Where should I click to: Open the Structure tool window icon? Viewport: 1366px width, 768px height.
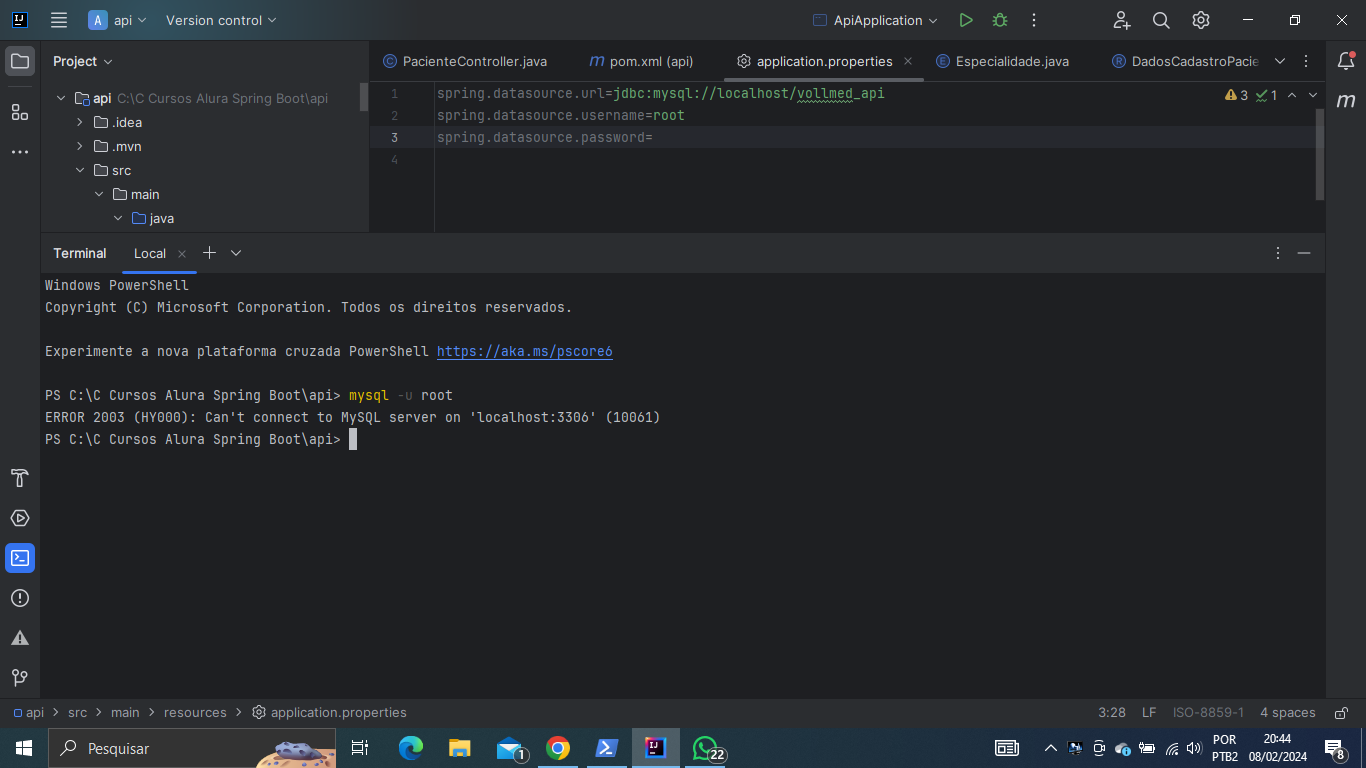coord(20,112)
